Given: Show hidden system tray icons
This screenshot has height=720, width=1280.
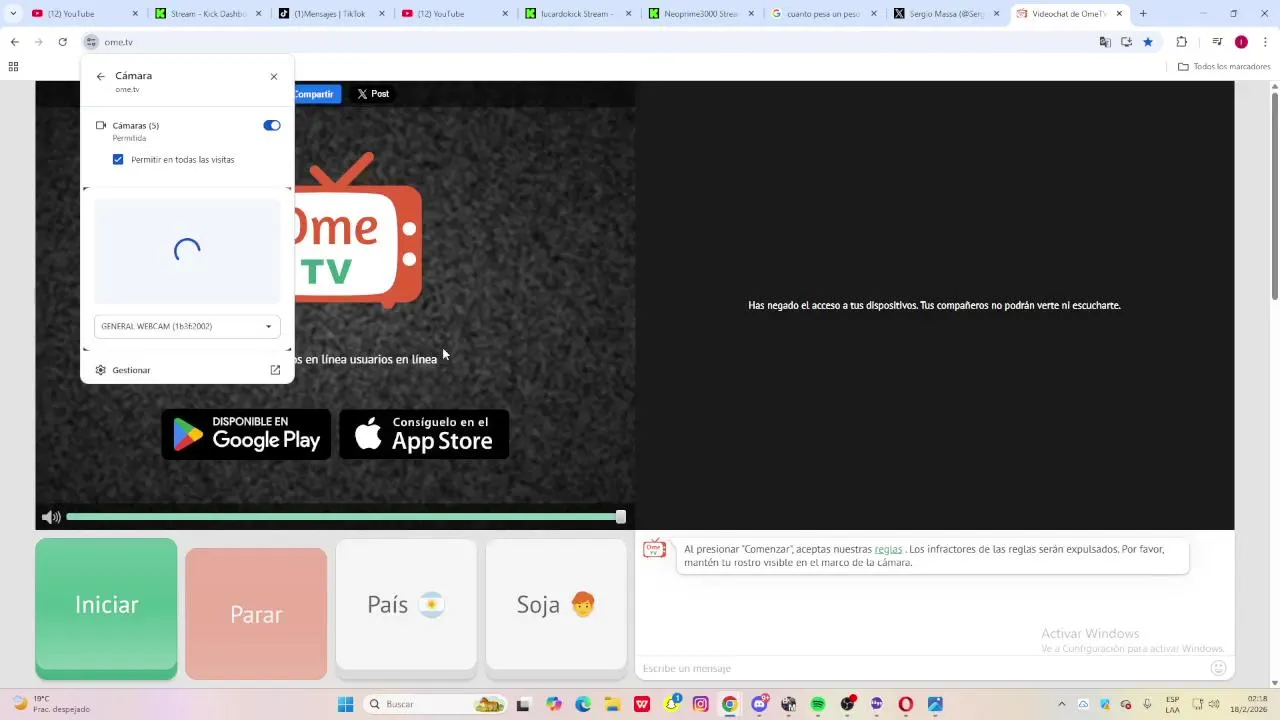Looking at the screenshot, I should (x=1062, y=704).
